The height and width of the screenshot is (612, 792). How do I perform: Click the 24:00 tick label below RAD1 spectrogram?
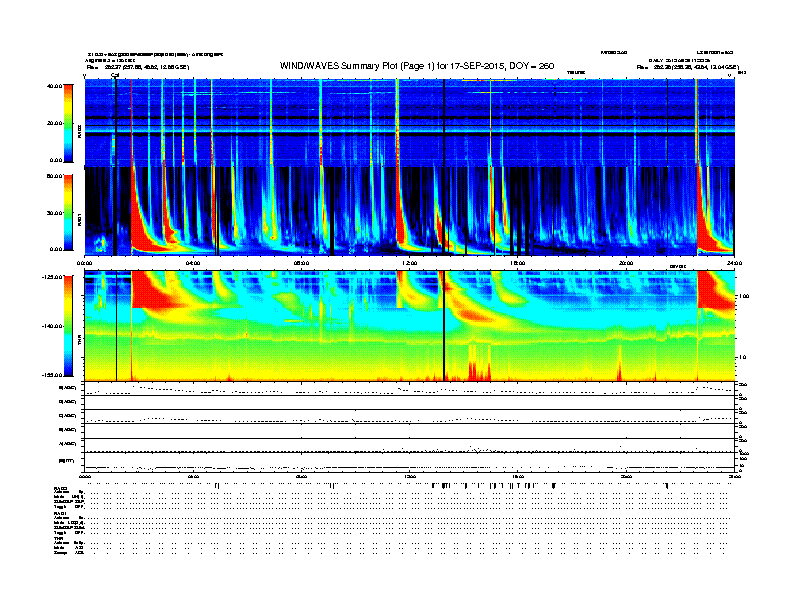click(x=734, y=263)
